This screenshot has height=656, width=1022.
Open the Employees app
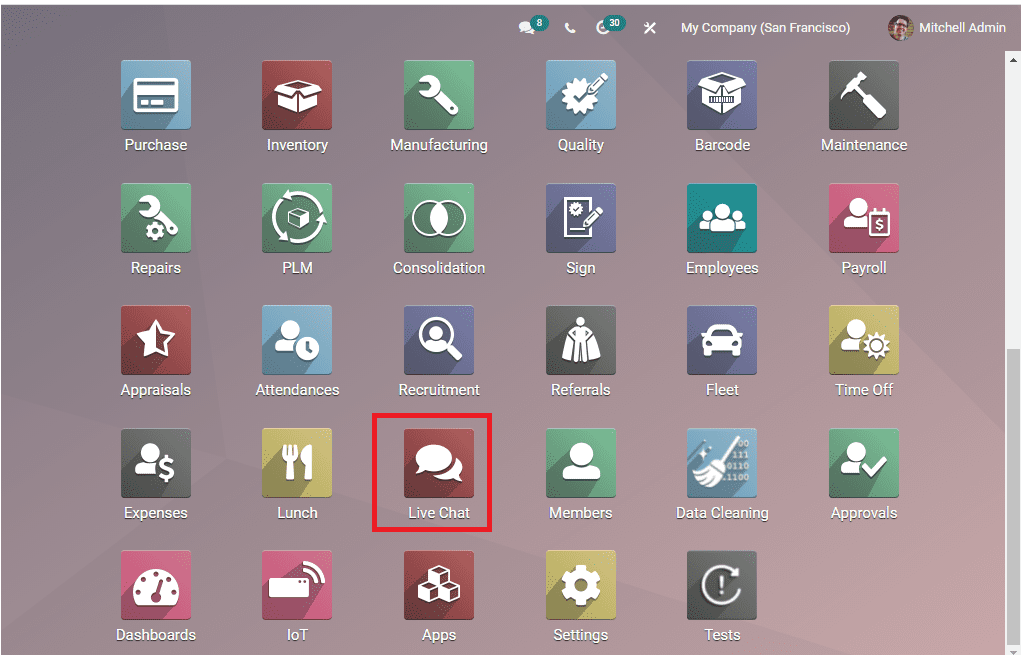722,218
